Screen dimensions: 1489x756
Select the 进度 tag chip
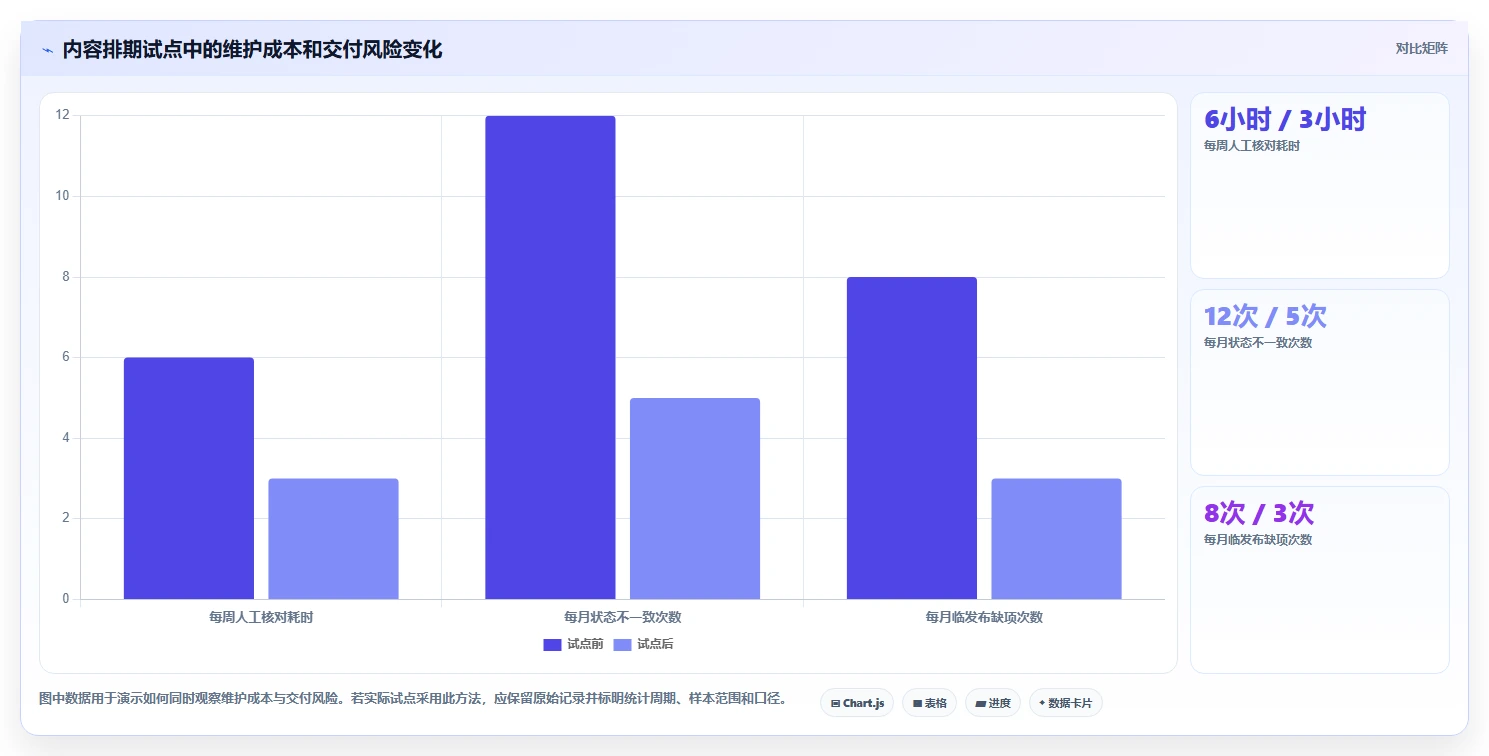pos(993,703)
